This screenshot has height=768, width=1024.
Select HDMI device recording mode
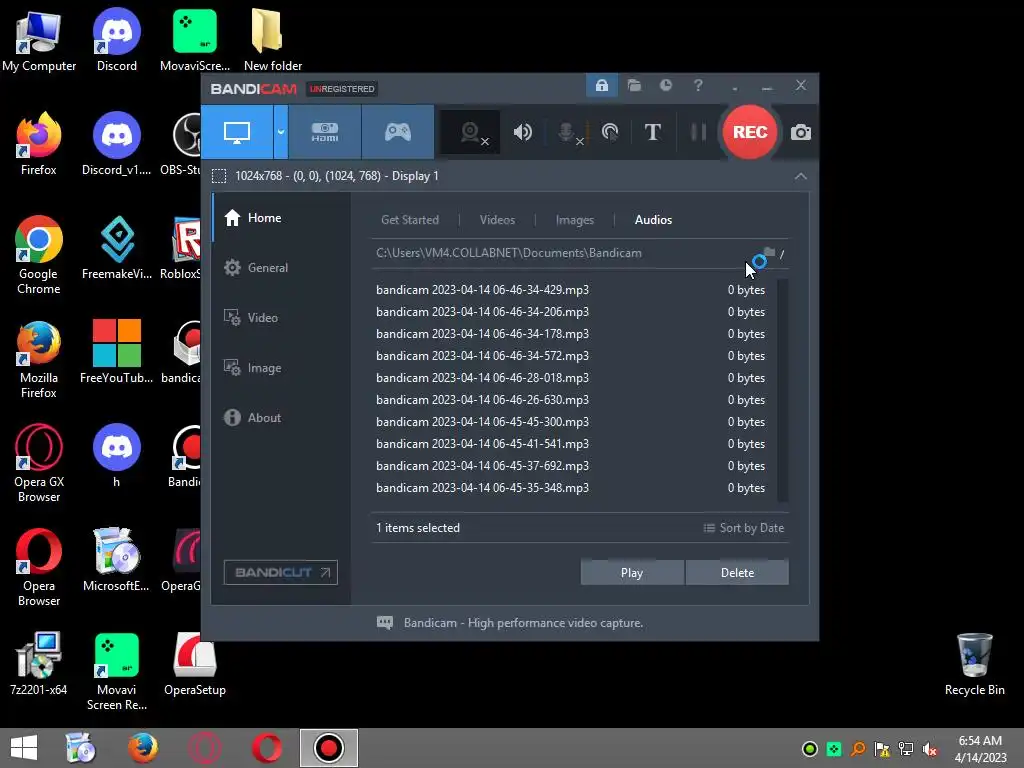(x=325, y=132)
